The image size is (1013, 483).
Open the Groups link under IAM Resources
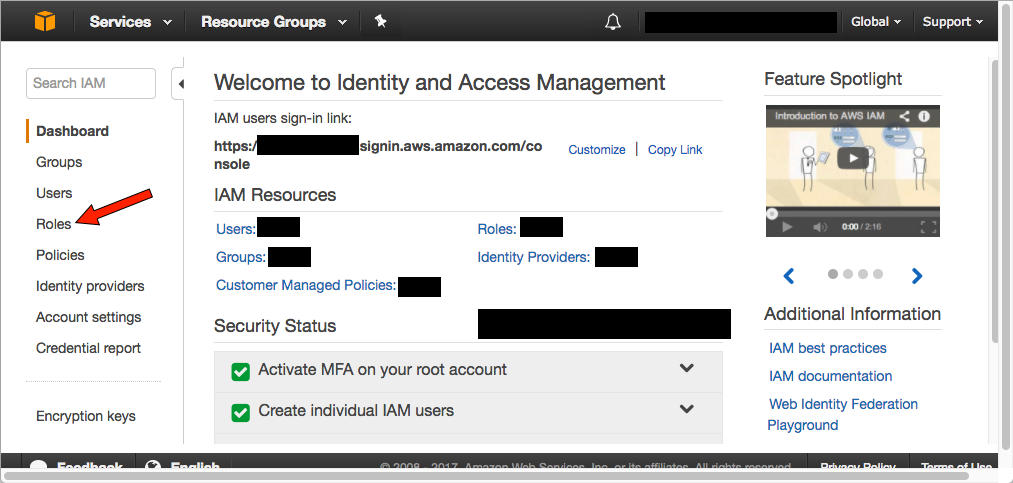coord(241,257)
